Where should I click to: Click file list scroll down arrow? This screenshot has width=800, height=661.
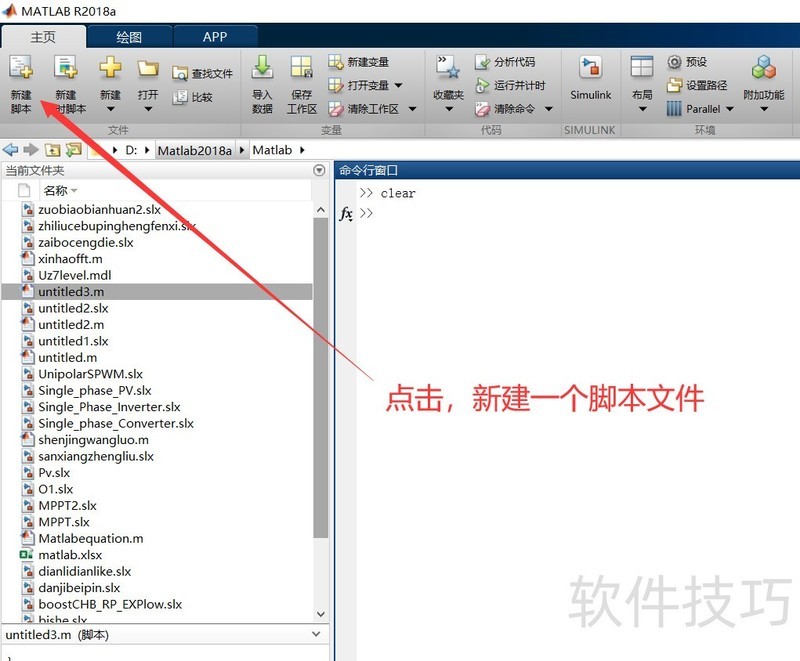[320, 614]
